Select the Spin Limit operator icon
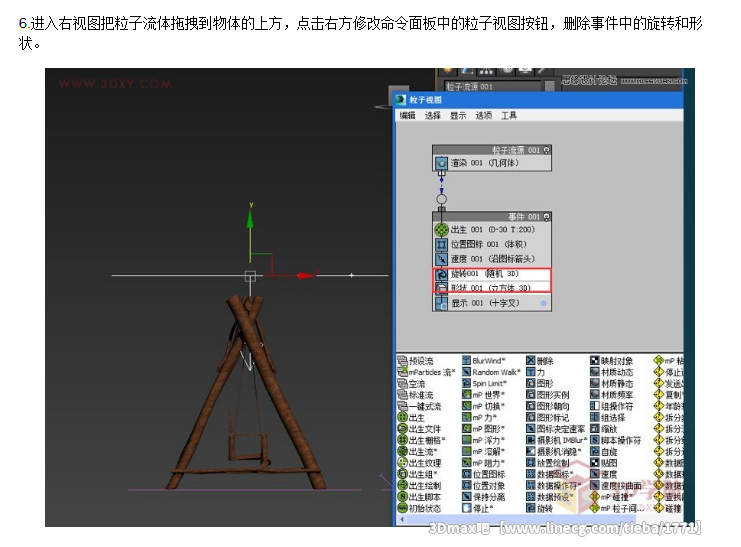Viewport: 741px width, 547px height. (x=466, y=383)
